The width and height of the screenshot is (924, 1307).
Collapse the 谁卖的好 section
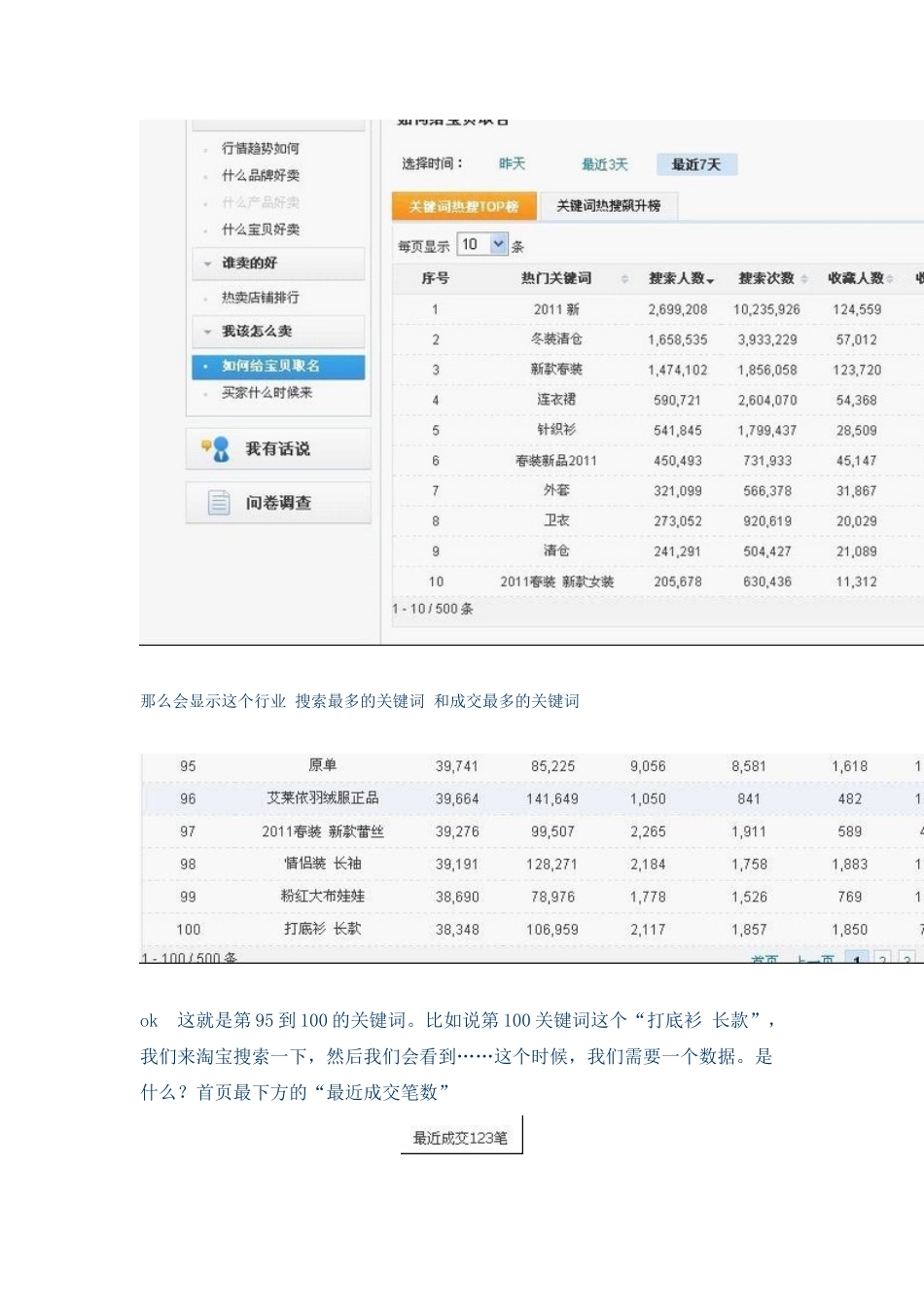[x=207, y=264]
